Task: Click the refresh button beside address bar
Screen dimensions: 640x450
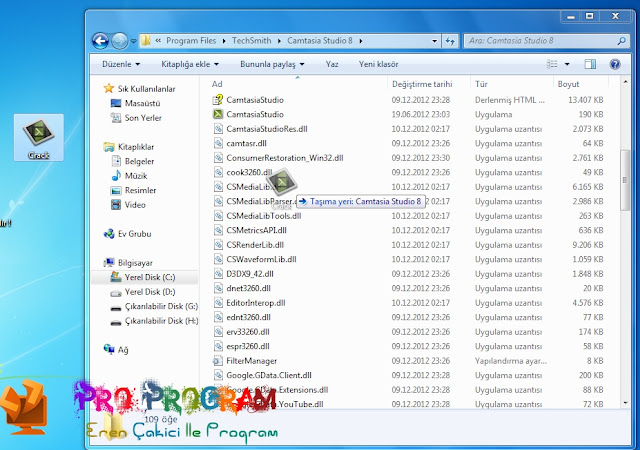Action: tap(450, 41)
